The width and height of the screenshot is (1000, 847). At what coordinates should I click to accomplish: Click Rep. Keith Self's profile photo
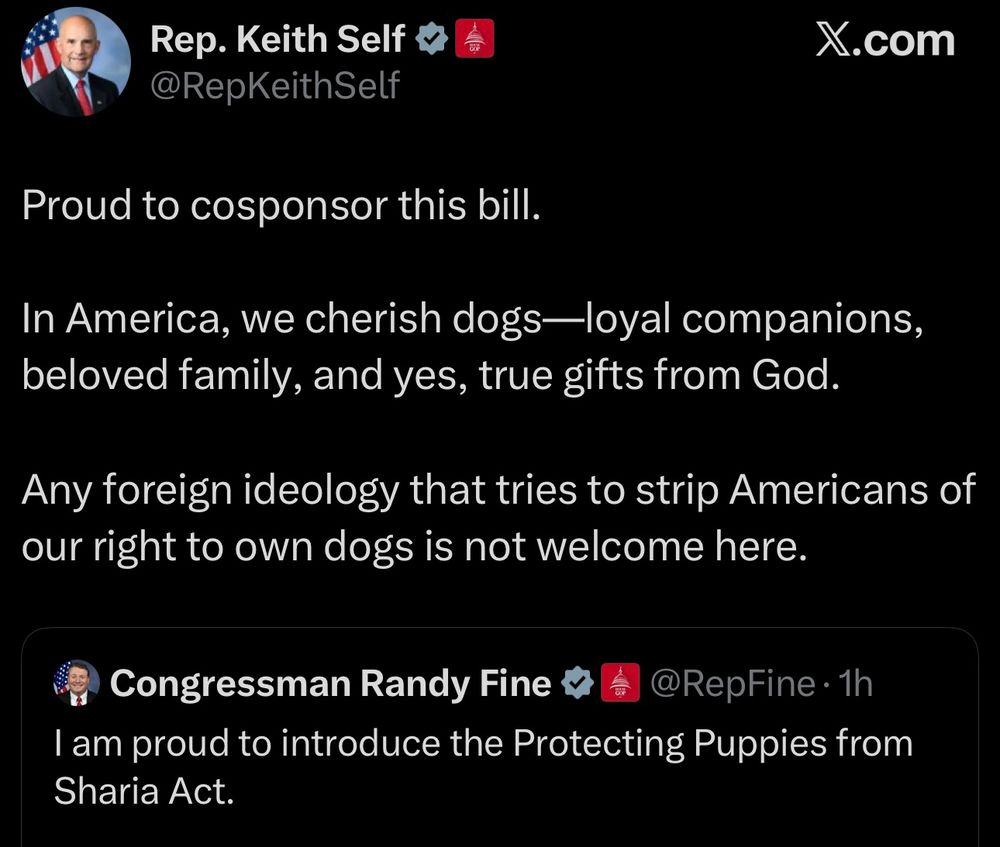(75, 62)
